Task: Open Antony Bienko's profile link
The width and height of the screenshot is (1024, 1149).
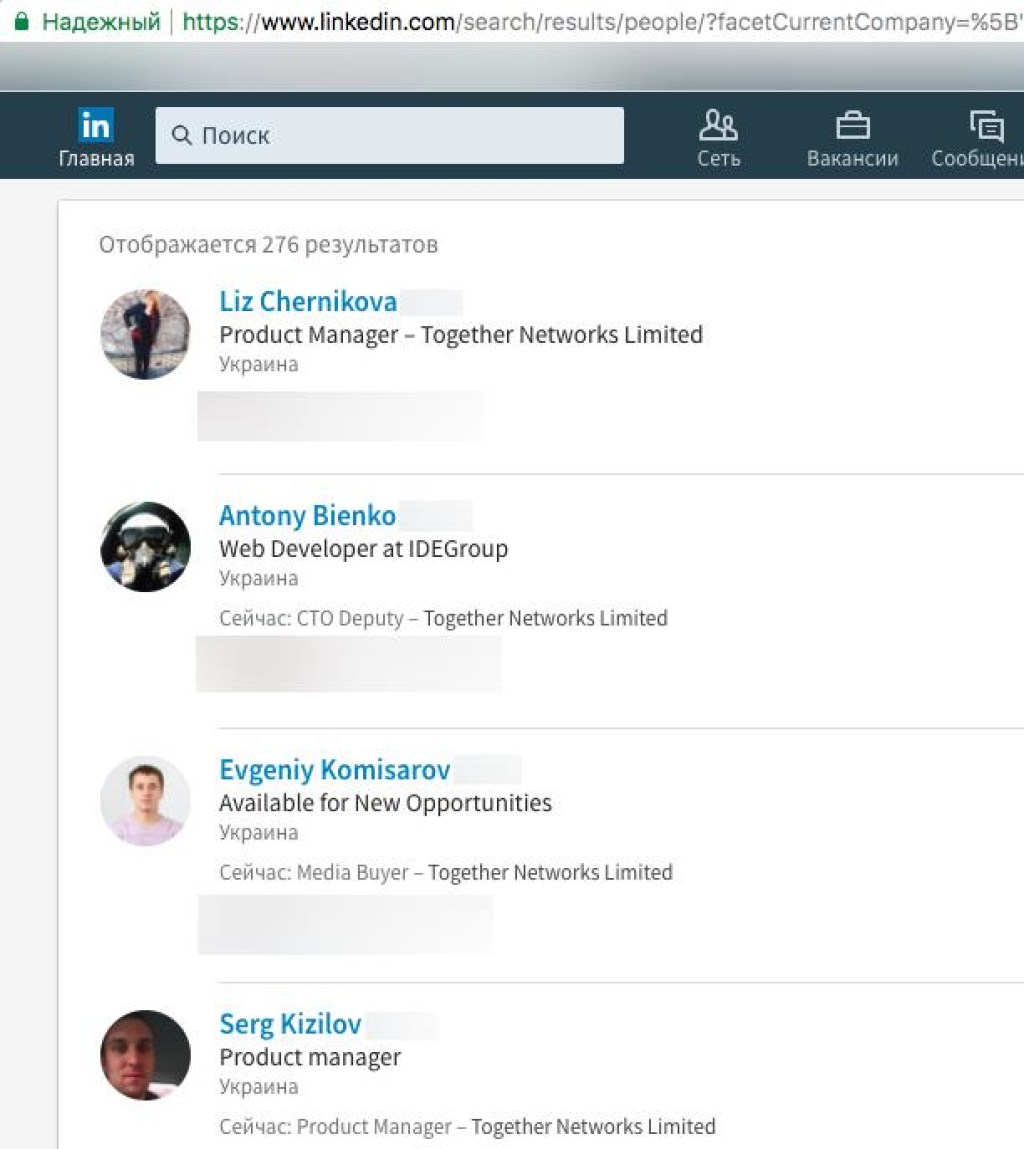Action: coord(307,515)
